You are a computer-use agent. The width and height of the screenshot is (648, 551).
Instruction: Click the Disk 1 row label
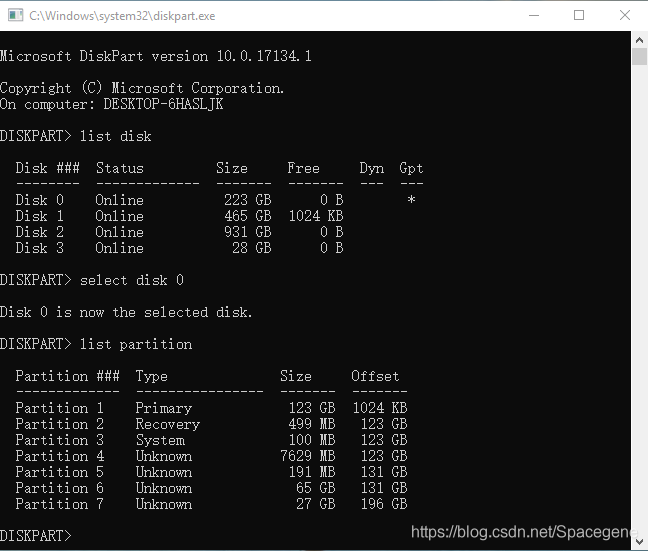pos(40,216)
